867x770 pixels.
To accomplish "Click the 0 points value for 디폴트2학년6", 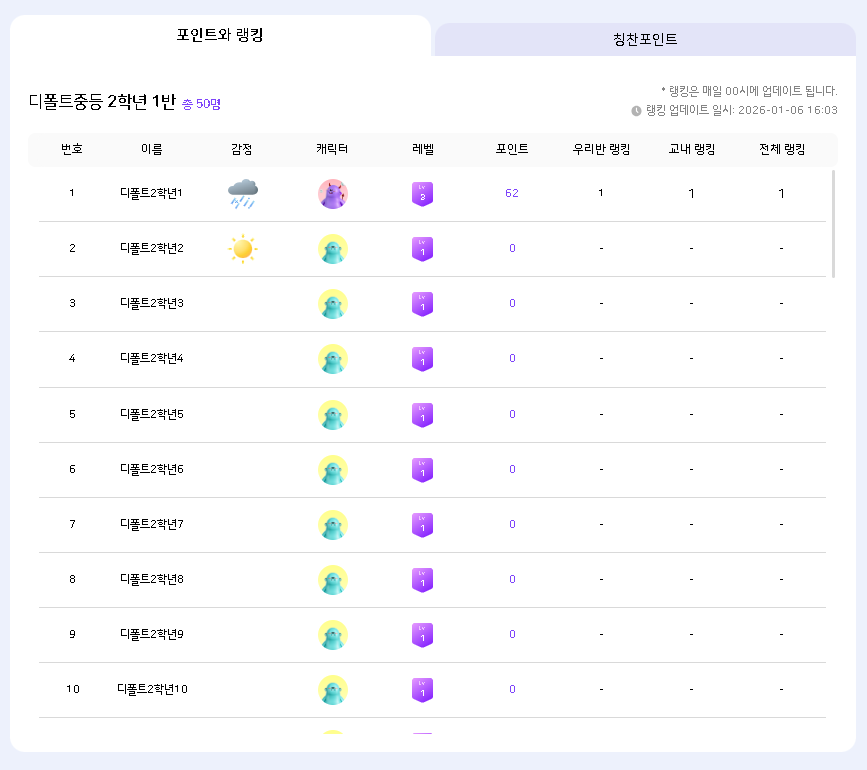I will tap(512, 469).
